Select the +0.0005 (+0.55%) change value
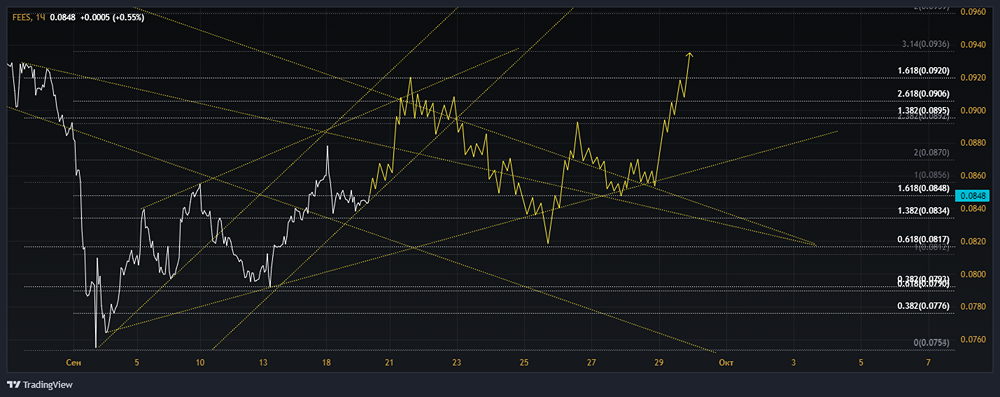 point(112,17)
